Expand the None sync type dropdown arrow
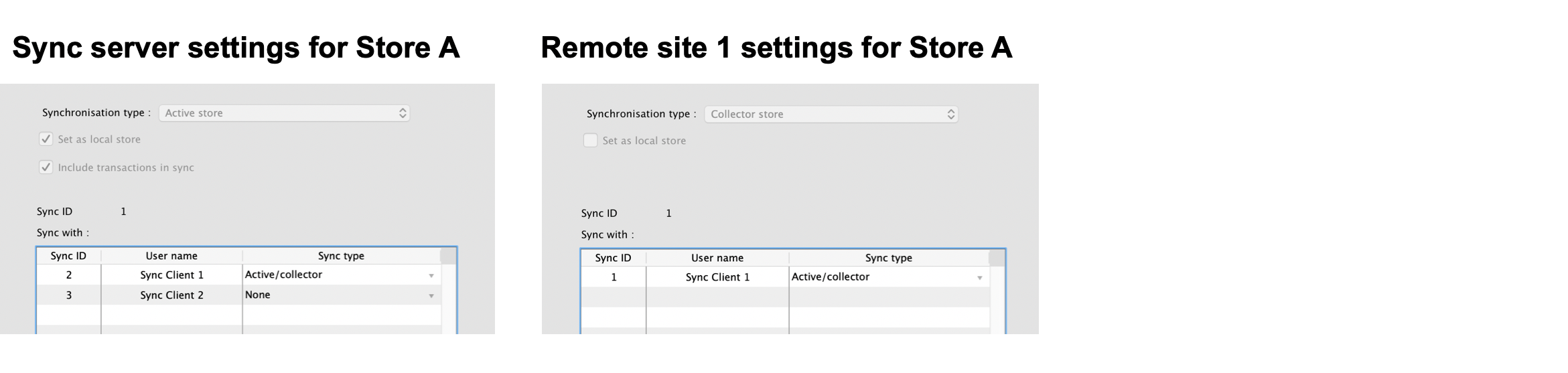This screenshot has width=1568, height=373. pos(431,296)
